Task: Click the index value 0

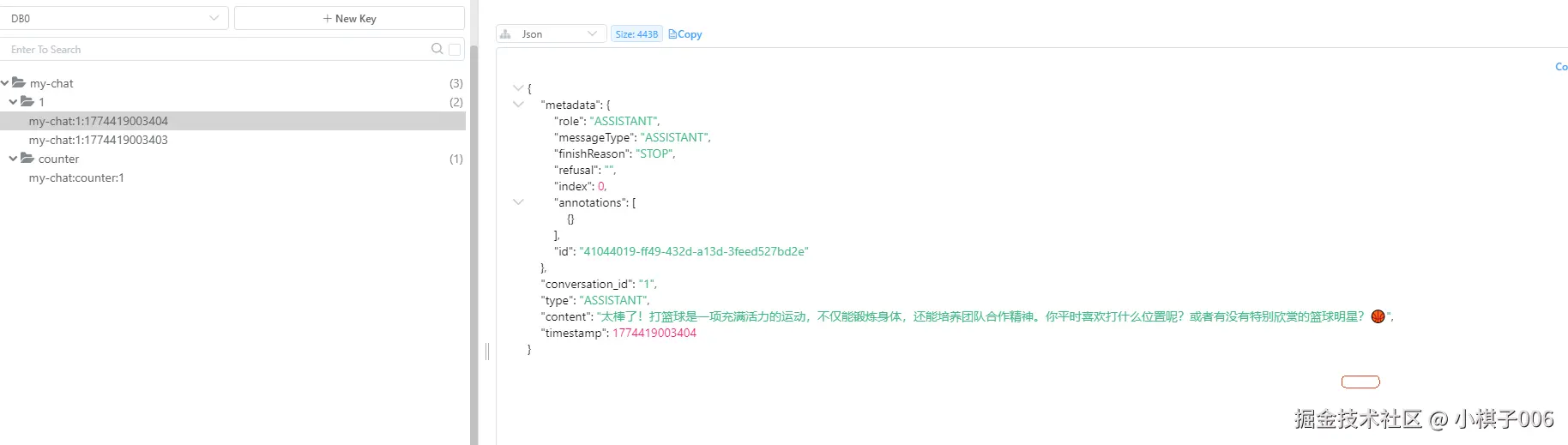Action: pos(601,186)
